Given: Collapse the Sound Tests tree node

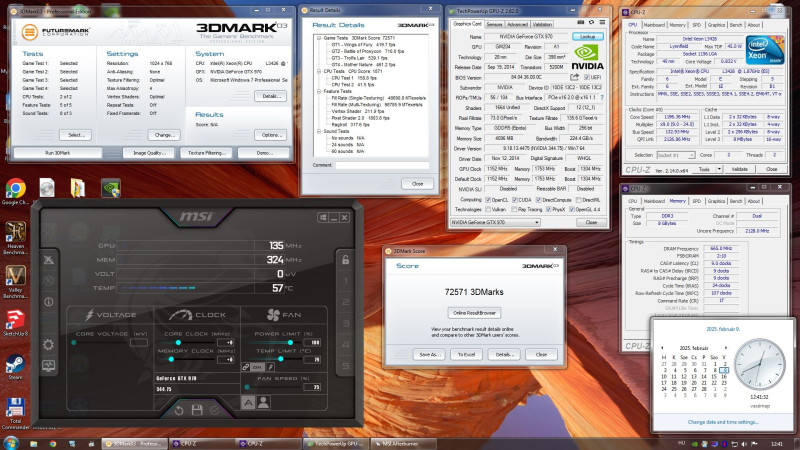Looking at the screenshot, I should point(319,131).
